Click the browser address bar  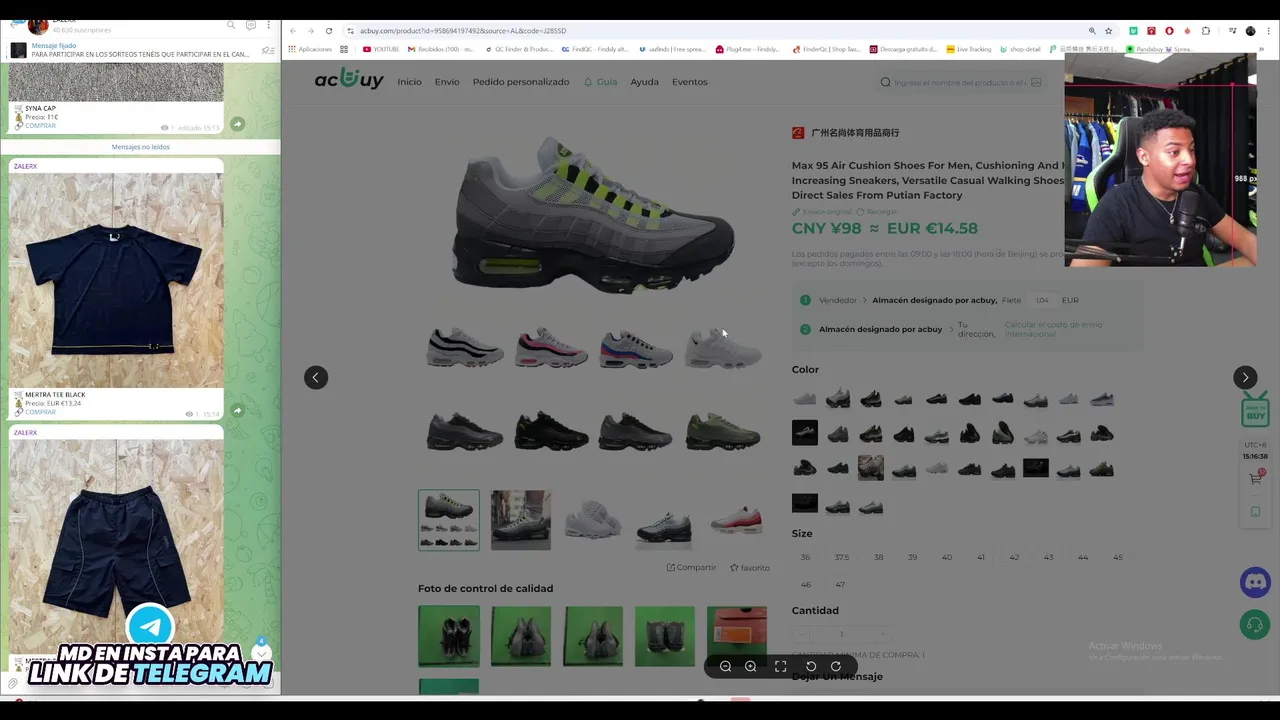[x=715, y=31]
